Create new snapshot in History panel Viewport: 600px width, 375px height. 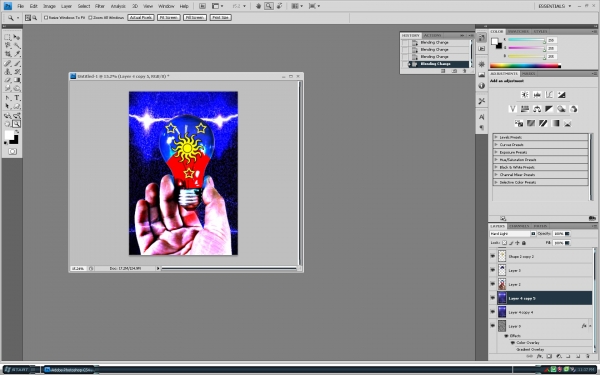click(x=454, y=71)
